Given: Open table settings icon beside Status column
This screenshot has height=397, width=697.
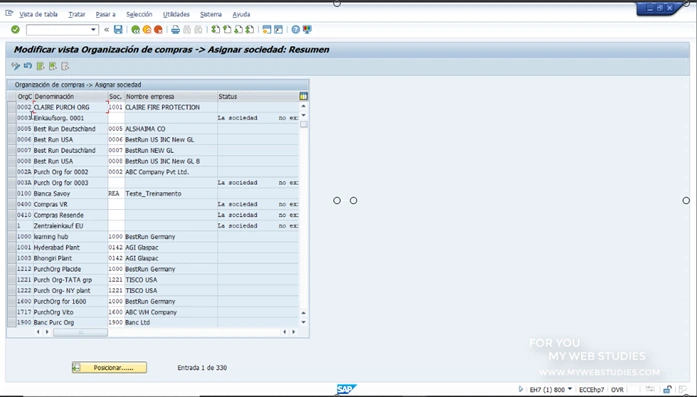Looking at the screenshot, I should pyautogui.click(x=304, y=96).
